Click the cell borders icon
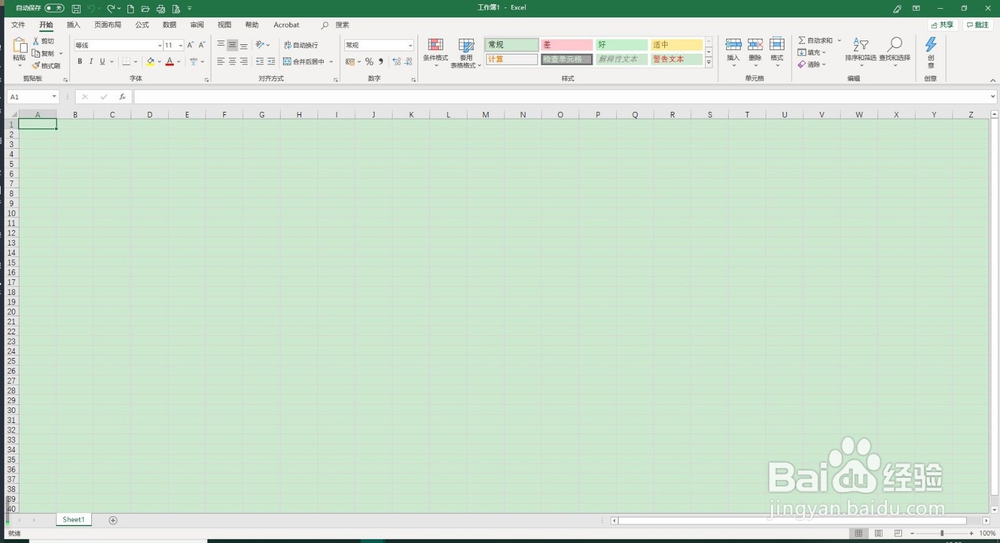The image size is (1000, 543). click(126, 62)
